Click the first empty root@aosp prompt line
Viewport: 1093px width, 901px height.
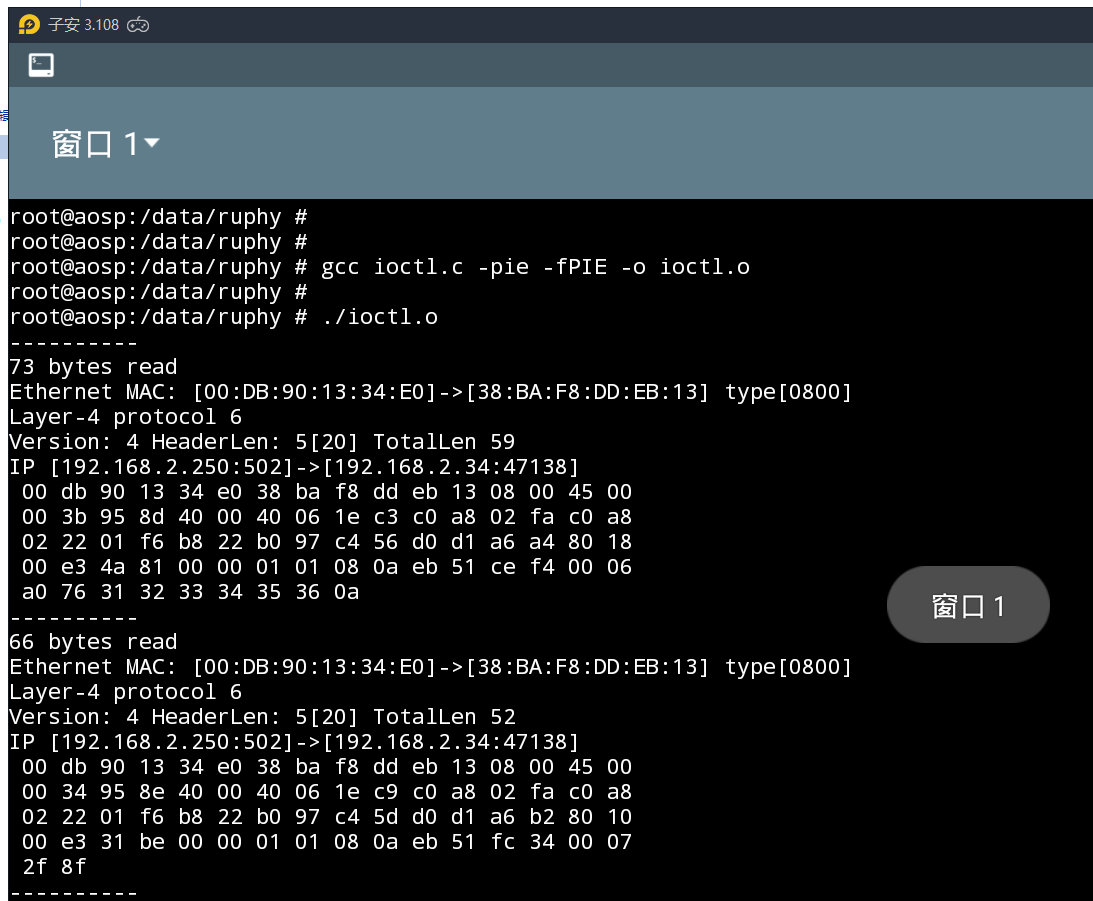pos(158,217)
